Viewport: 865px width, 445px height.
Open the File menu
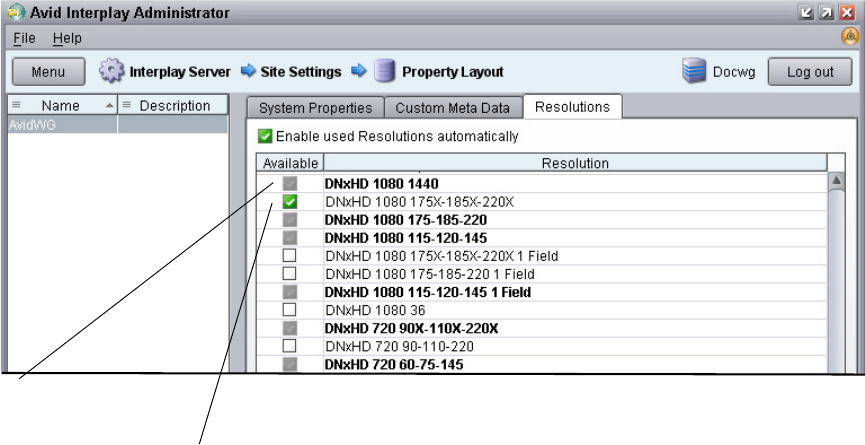click(24, 38)
